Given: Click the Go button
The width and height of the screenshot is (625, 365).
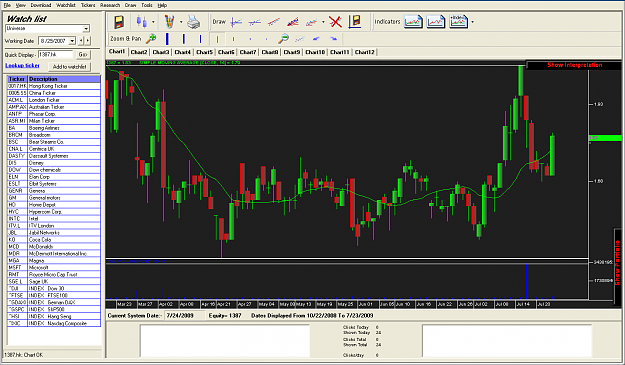Looking at the screenshot, I should click(x=83, y=55).
